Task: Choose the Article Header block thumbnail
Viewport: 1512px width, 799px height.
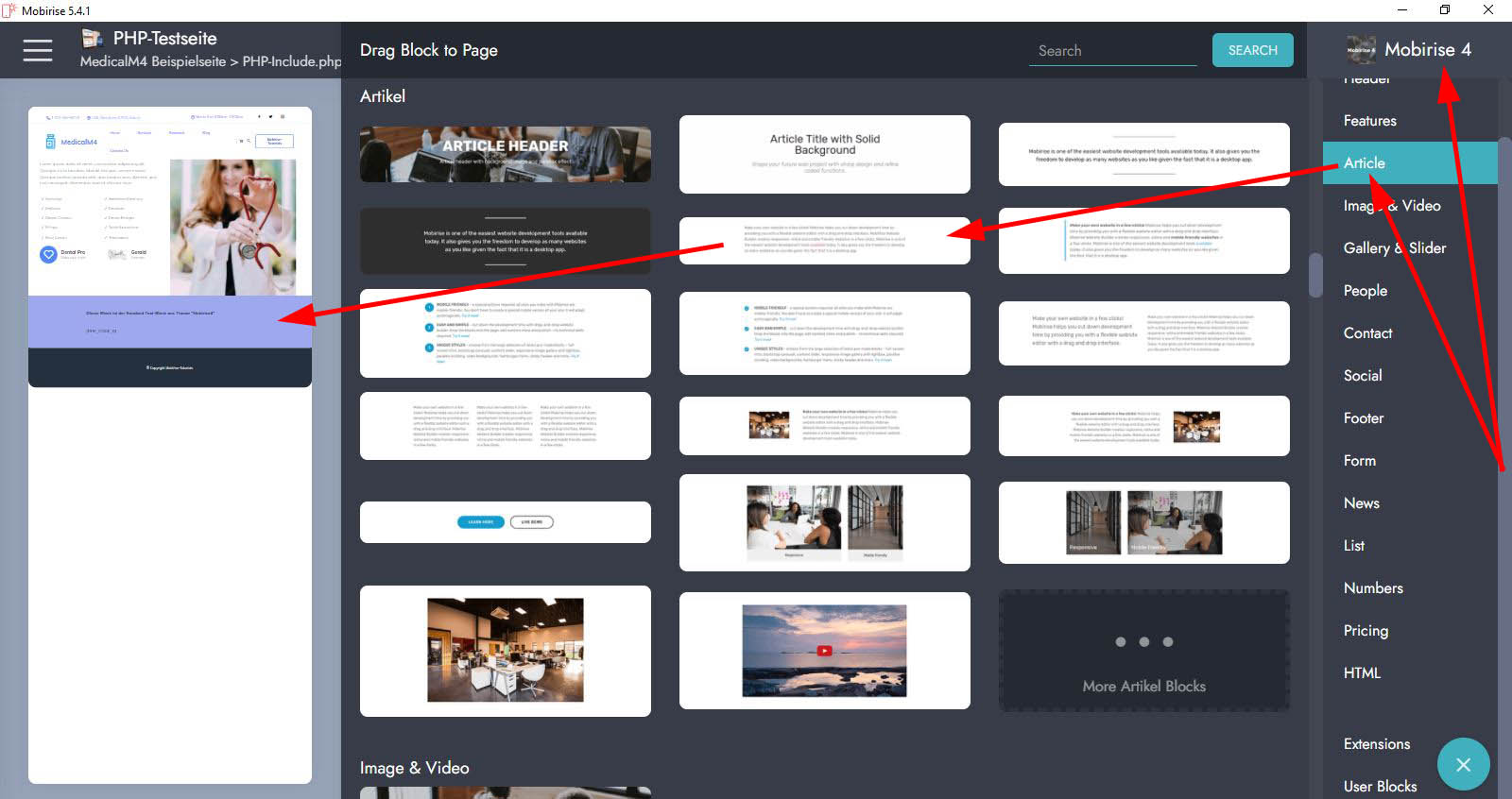Action: (x=505, y=155)
